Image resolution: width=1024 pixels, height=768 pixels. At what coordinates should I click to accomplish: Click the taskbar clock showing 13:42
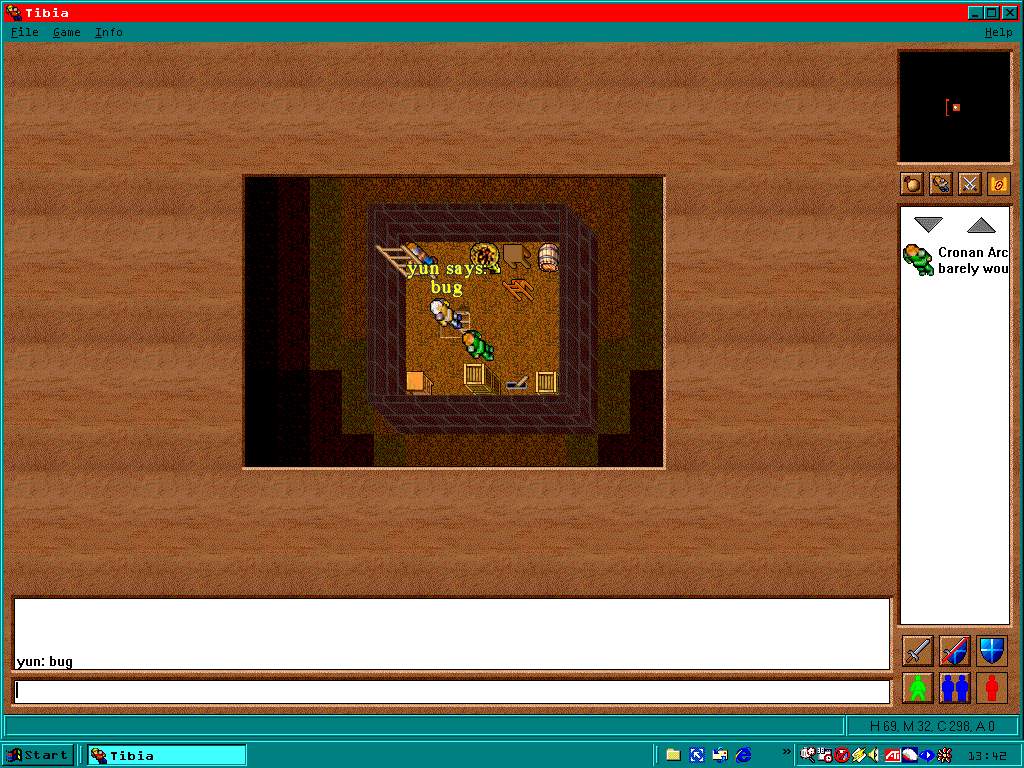[x=987, y=756]
